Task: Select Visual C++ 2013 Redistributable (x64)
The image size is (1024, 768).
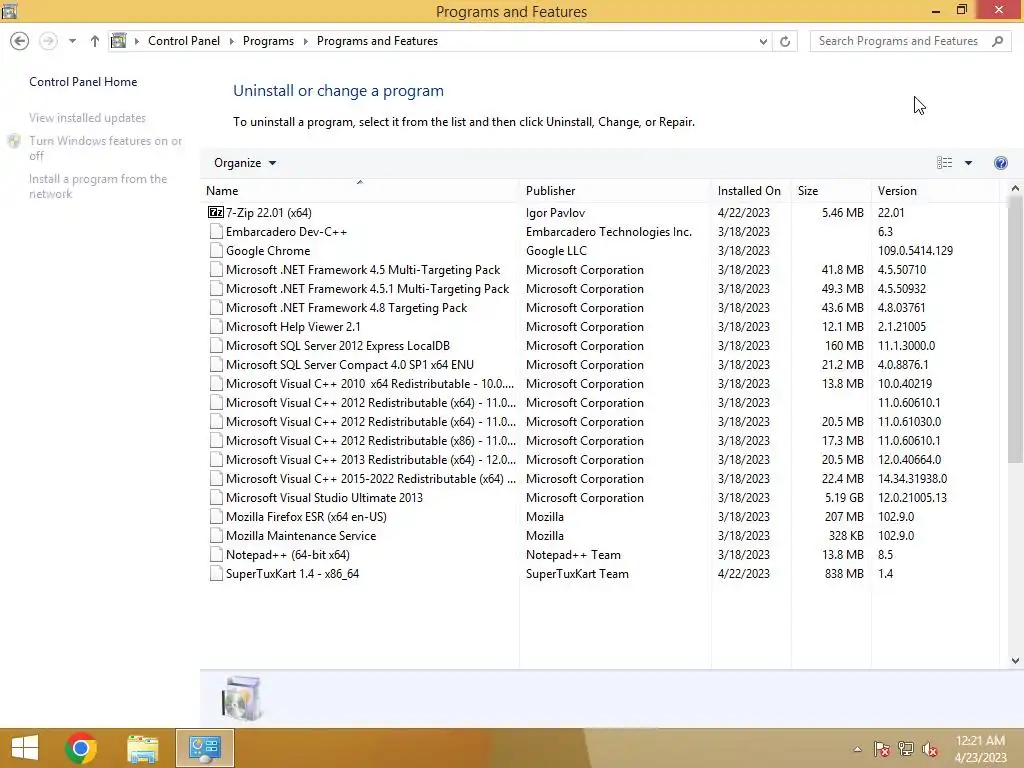Action: tap(370, 460)
